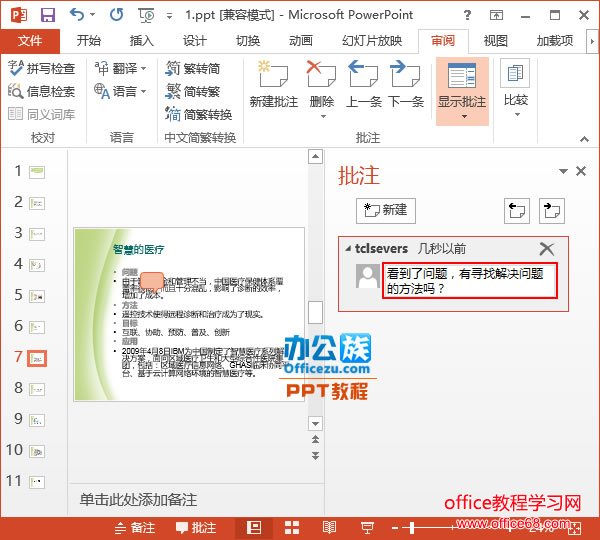Switch to the 设计 tab

click(x=195, y=41)
